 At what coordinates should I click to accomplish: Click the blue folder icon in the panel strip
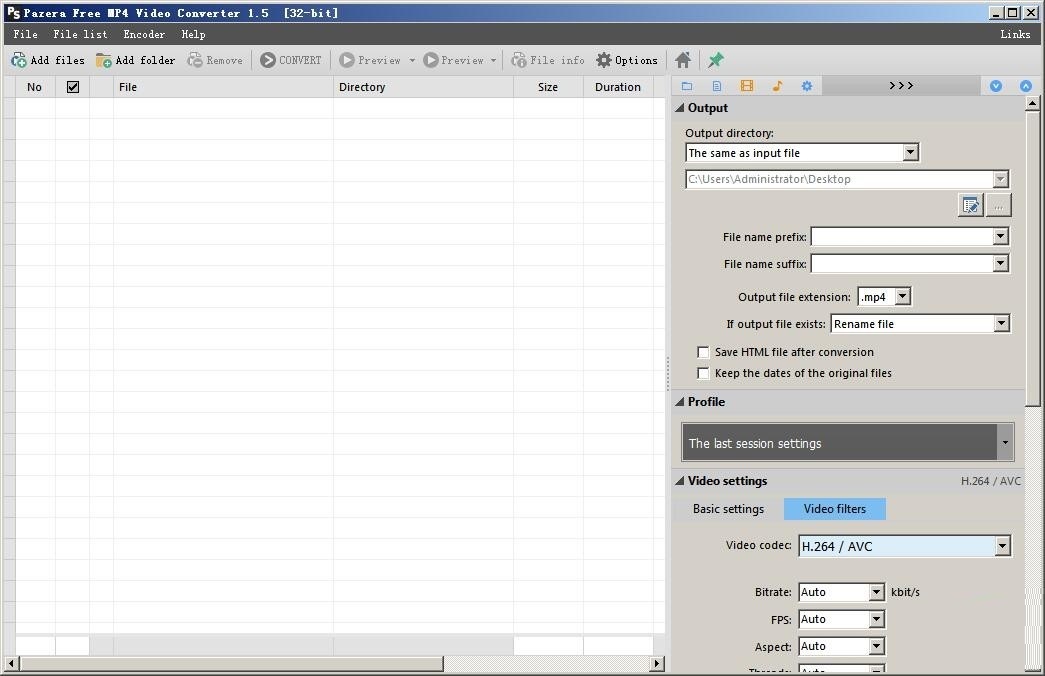point(687,86)
